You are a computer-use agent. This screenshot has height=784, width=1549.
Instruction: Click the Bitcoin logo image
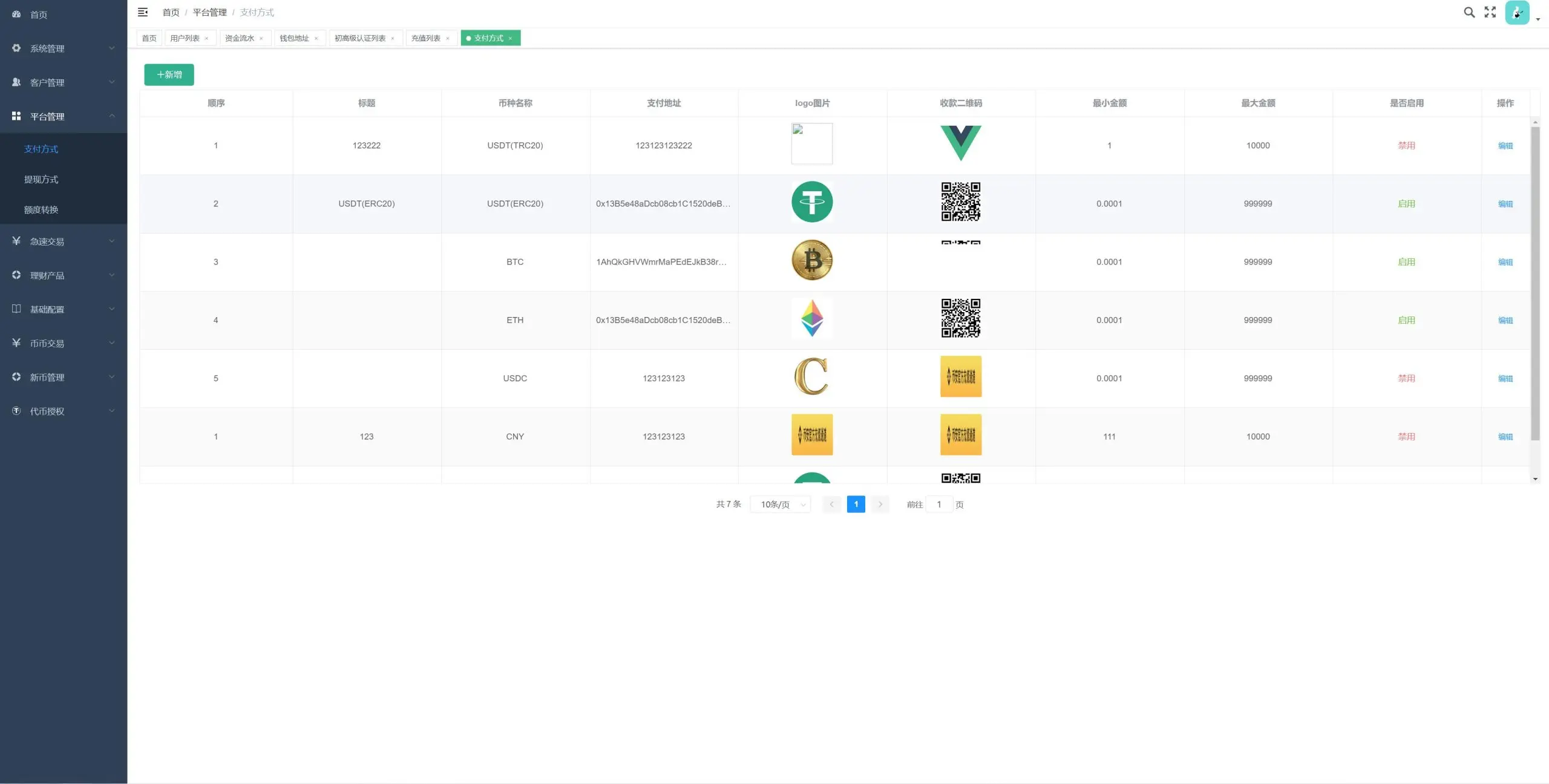[x=811, y=261]
